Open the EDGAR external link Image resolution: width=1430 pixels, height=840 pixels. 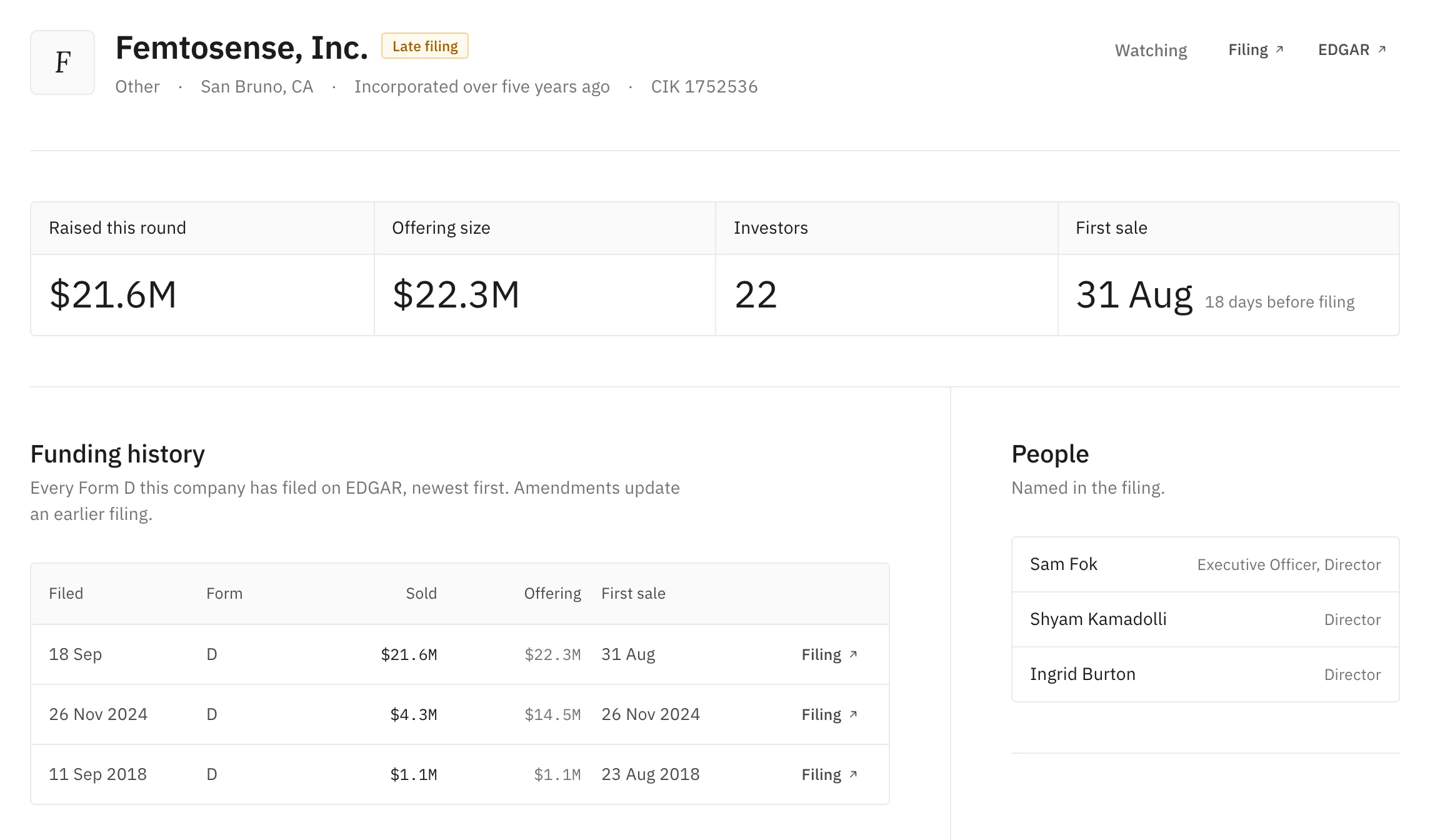pyautogui.click(x=1352, y=50)
